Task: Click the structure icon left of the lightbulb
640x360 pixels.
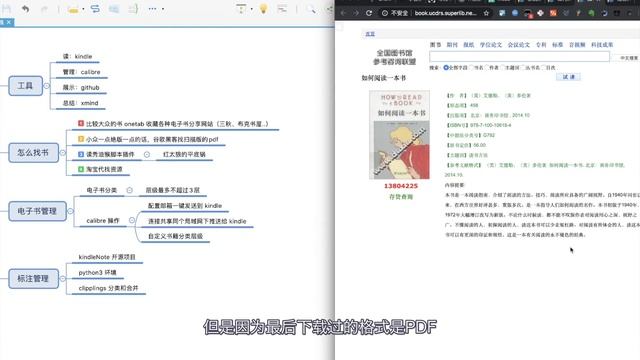Action: [241, 9]
